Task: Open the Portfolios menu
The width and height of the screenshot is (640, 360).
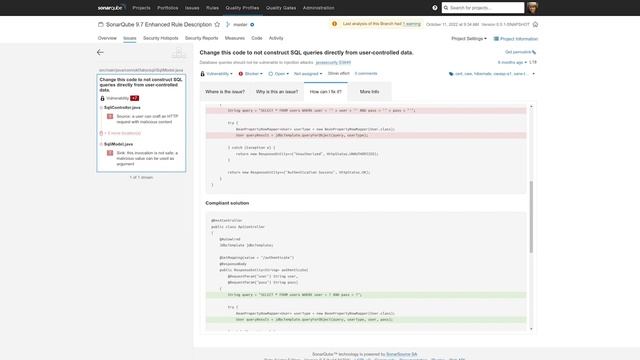Action: tap(168, 8)
